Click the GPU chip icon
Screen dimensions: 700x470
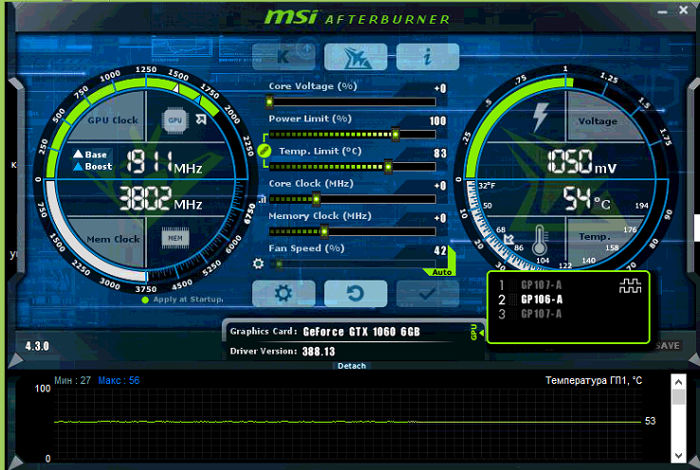(175, 120)
